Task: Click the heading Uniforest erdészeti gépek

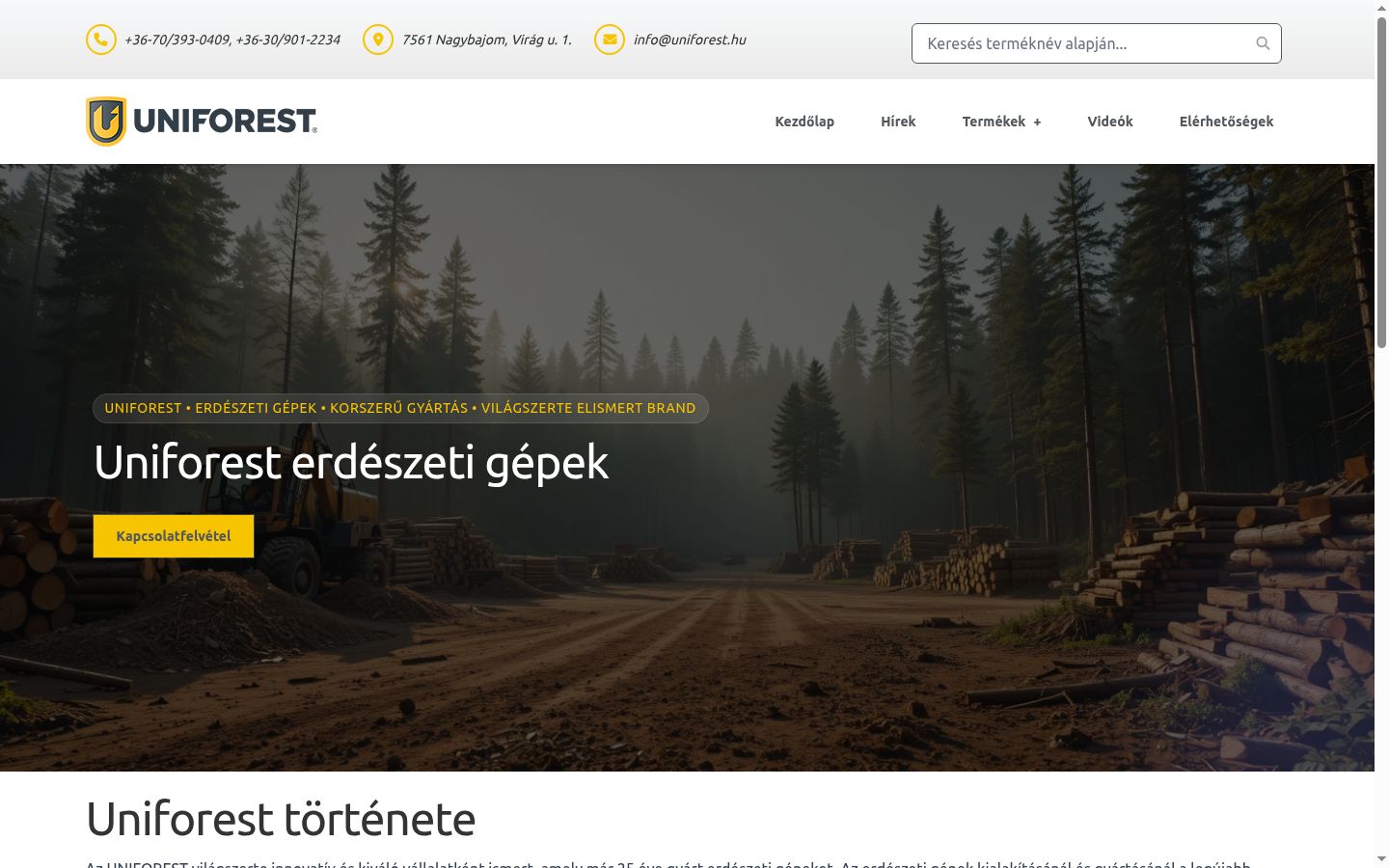Action: 351,462
